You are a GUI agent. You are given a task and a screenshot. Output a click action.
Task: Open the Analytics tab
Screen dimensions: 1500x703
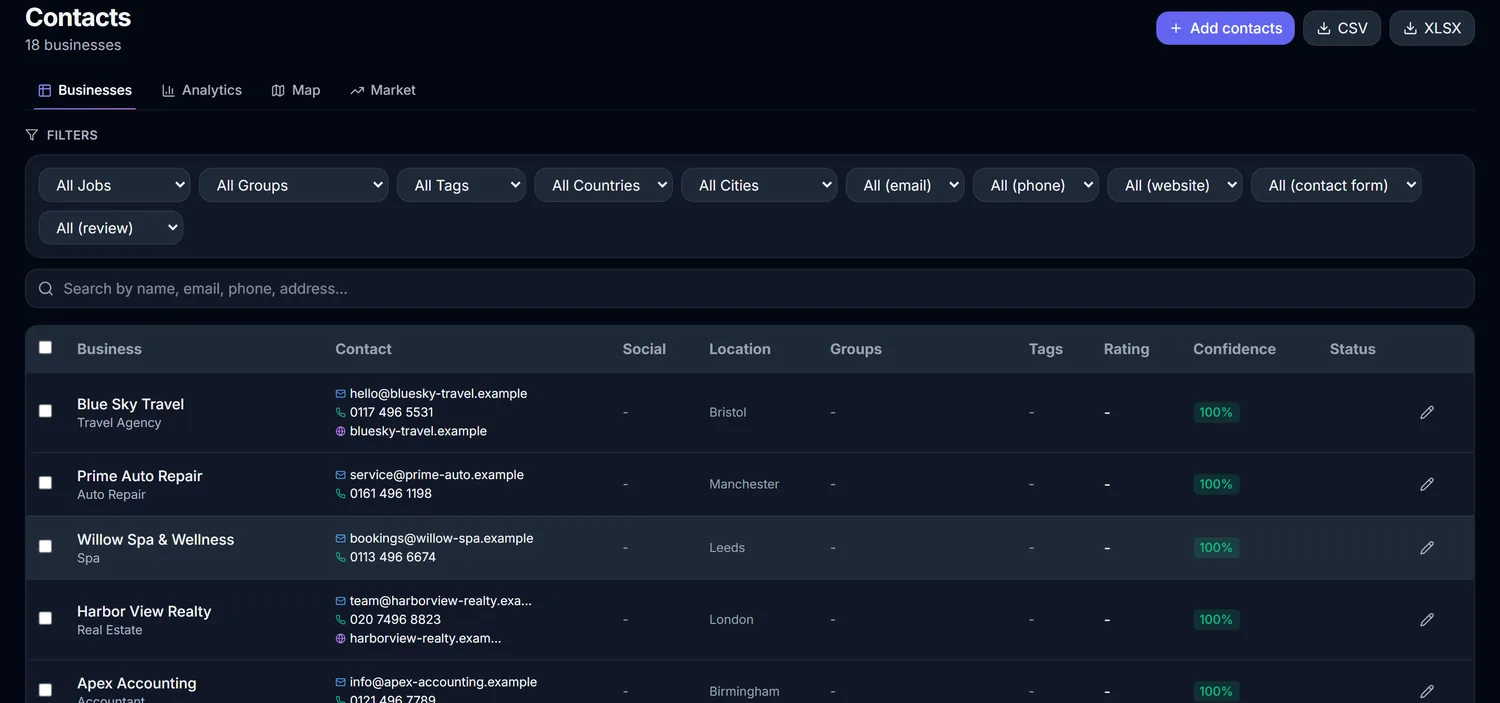click(202, 90)
